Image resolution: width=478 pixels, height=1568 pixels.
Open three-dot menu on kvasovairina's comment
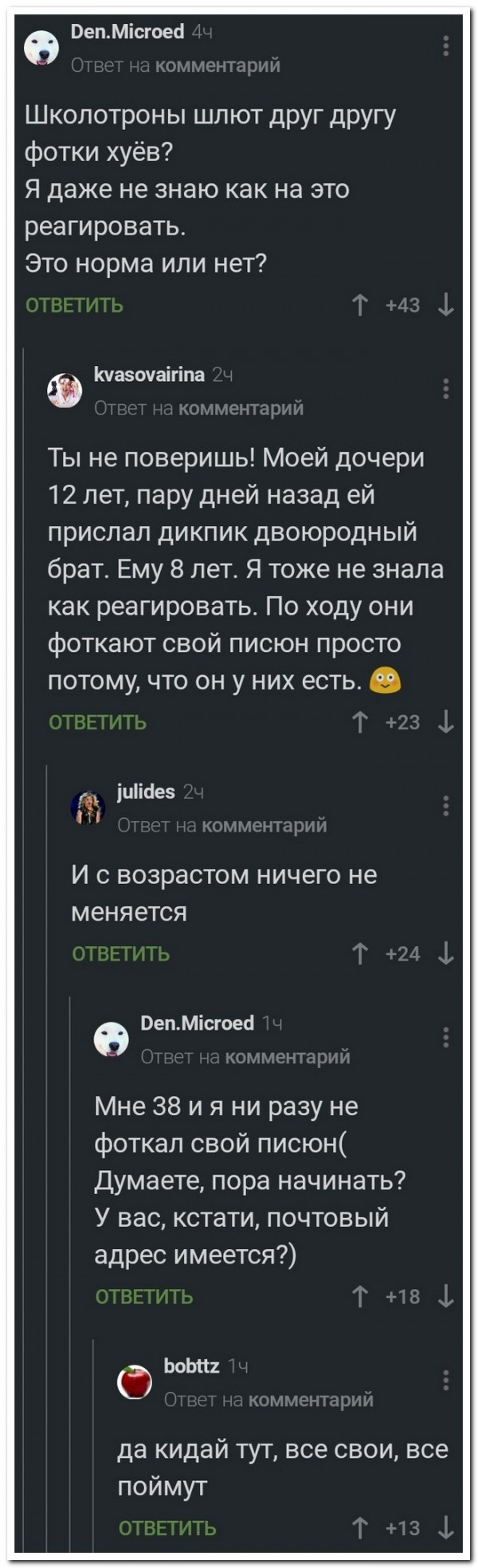point(446,389)
